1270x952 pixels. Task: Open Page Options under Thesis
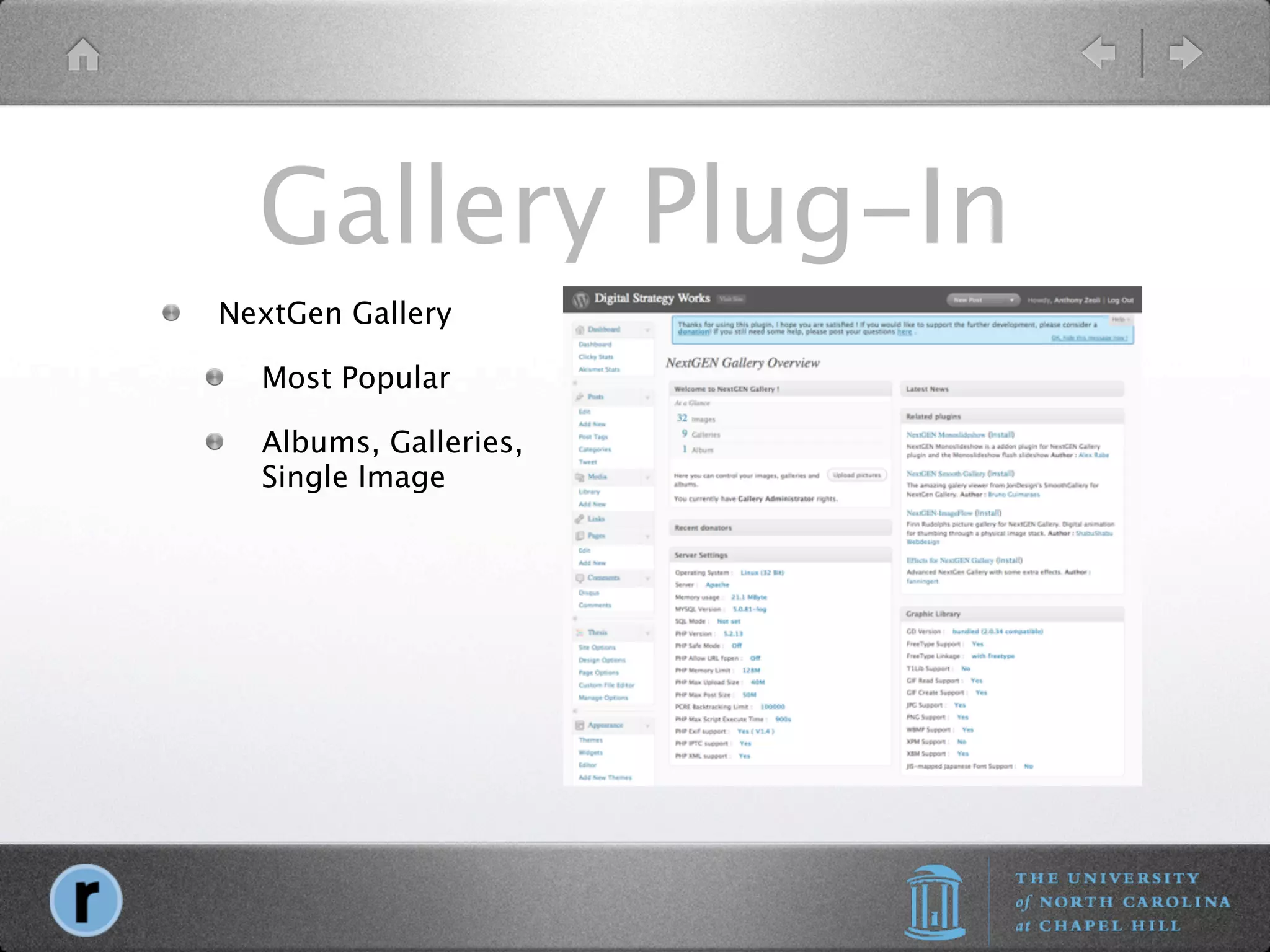pos(598,672)
